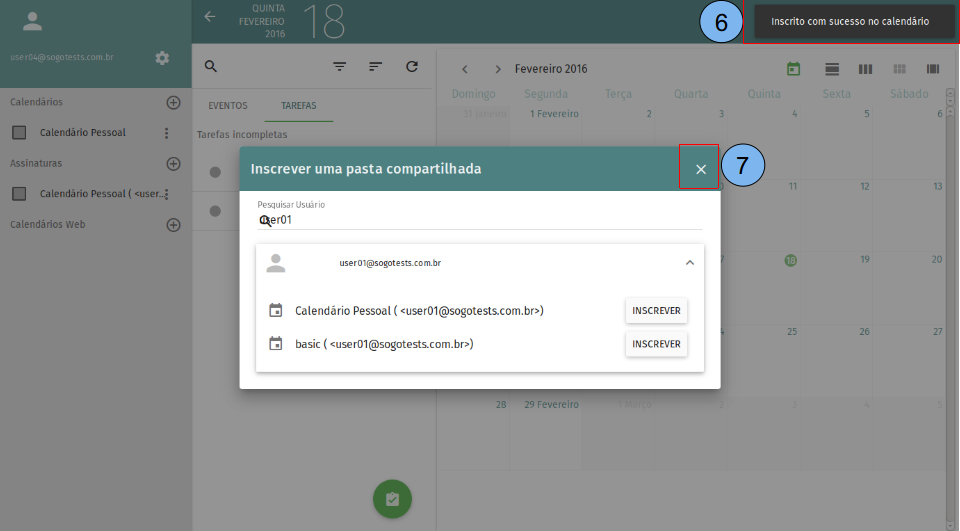Toggle the Calendário Pessoal checkbox under Calendários
960x531 pixels.
pyautogui.click(x=19, y=133)
